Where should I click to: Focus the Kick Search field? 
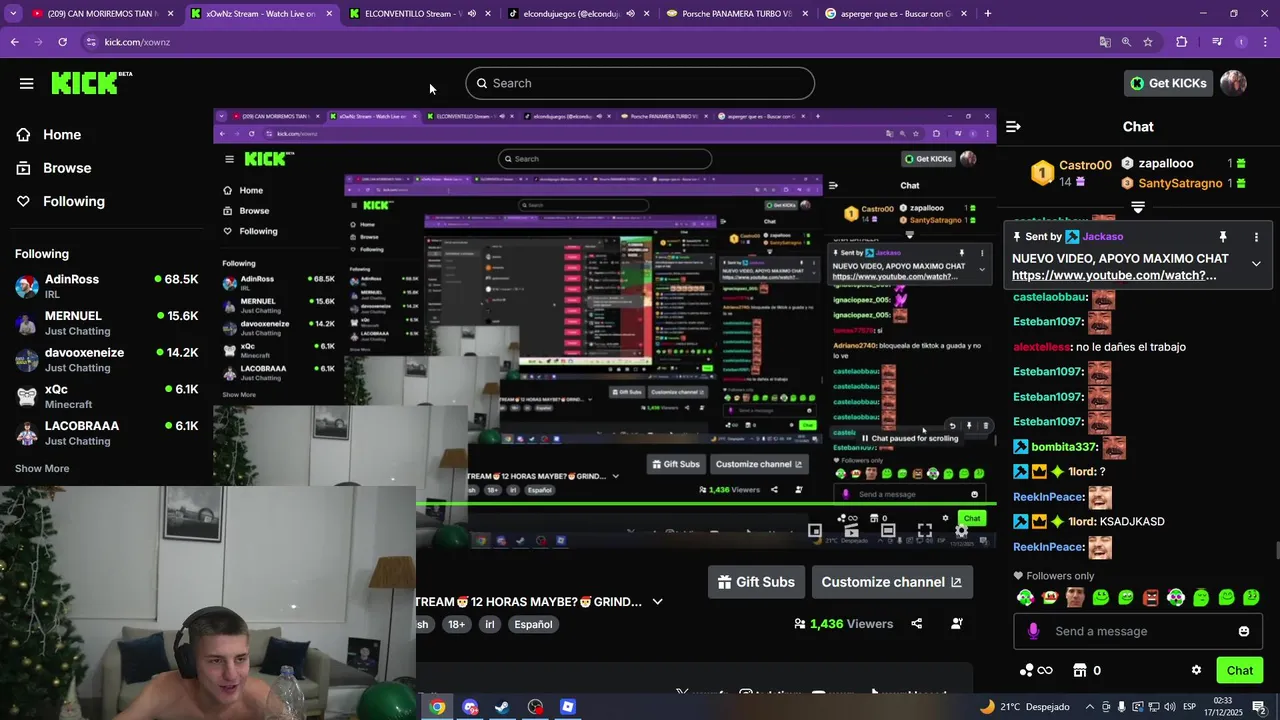pos(640,83)
